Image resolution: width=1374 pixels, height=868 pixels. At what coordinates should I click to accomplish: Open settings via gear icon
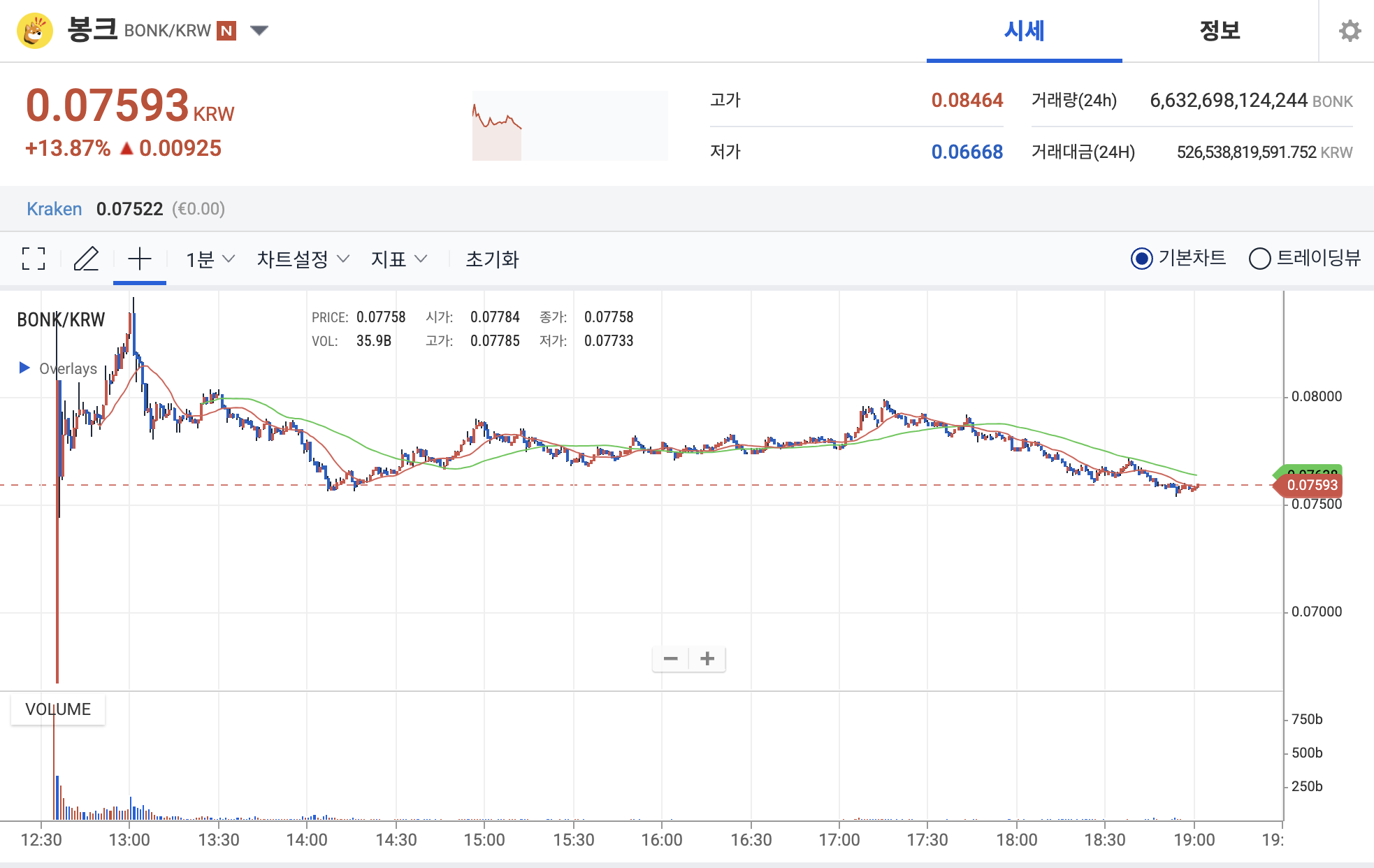pyautogui.click(x=1350, y=31)
